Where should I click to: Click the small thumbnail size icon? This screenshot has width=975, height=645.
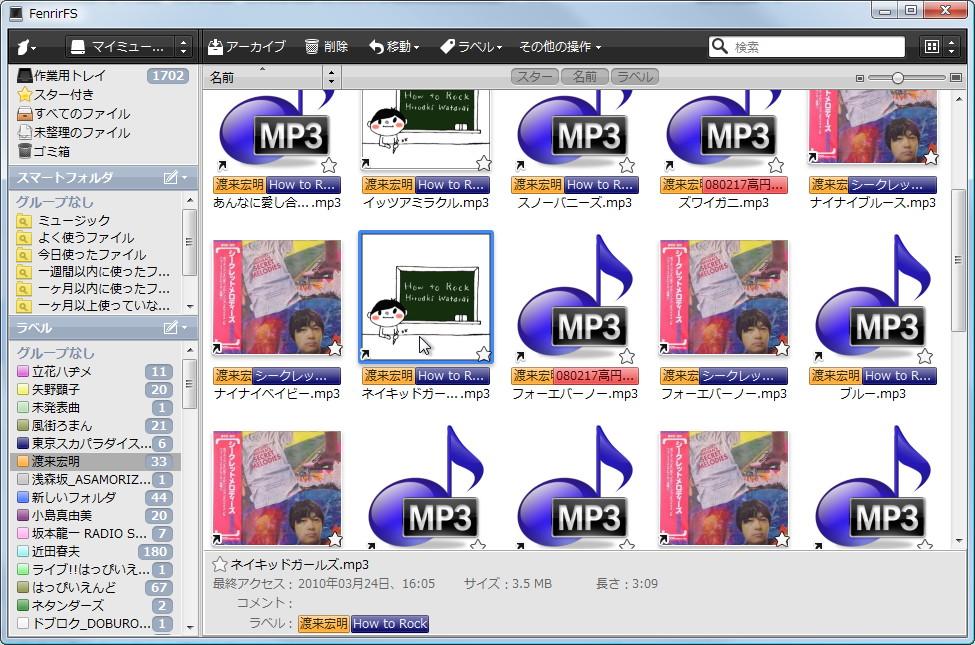[860, 78]
